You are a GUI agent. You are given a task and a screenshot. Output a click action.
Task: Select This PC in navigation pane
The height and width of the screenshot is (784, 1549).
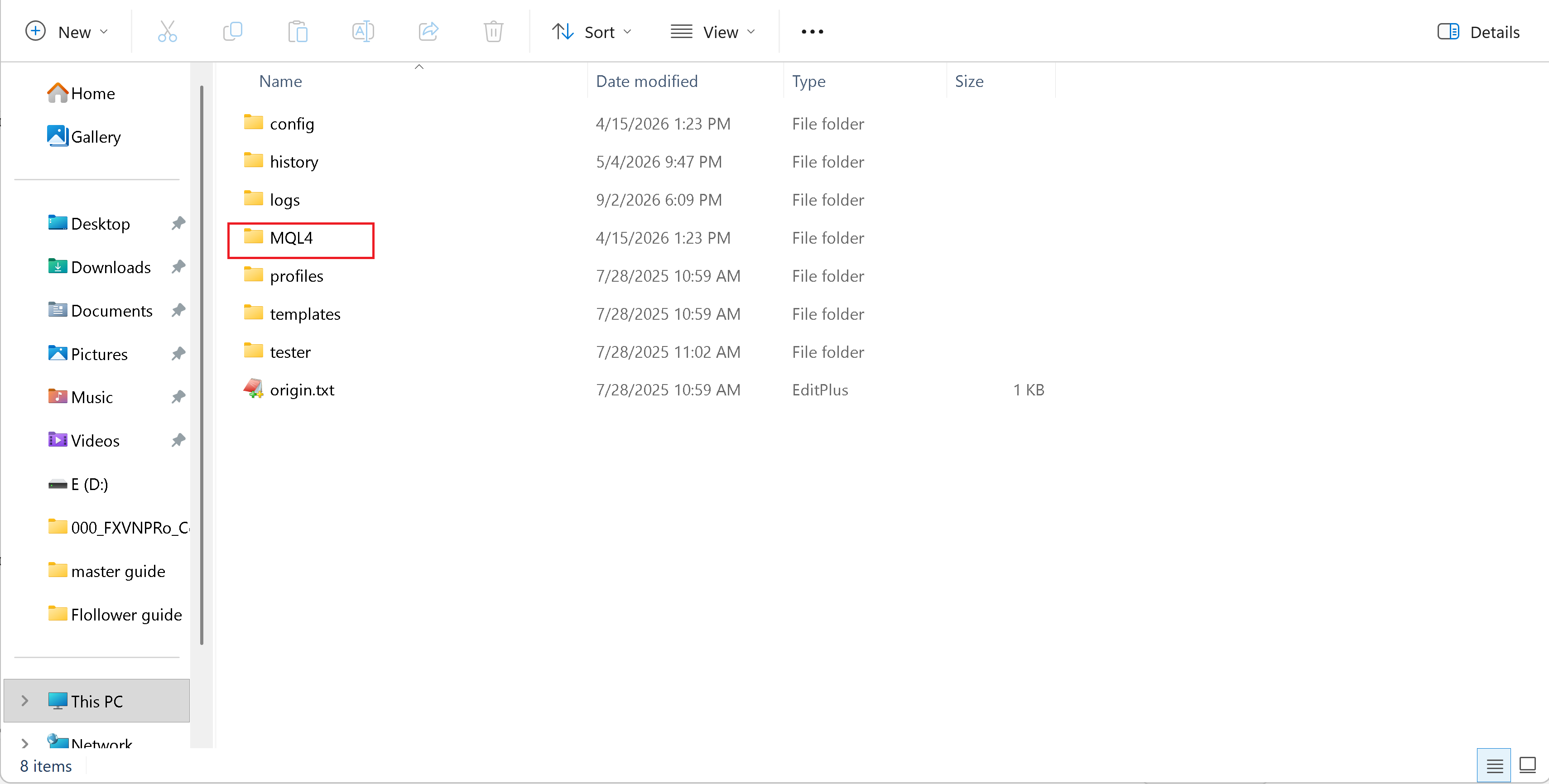pos(97,701)
